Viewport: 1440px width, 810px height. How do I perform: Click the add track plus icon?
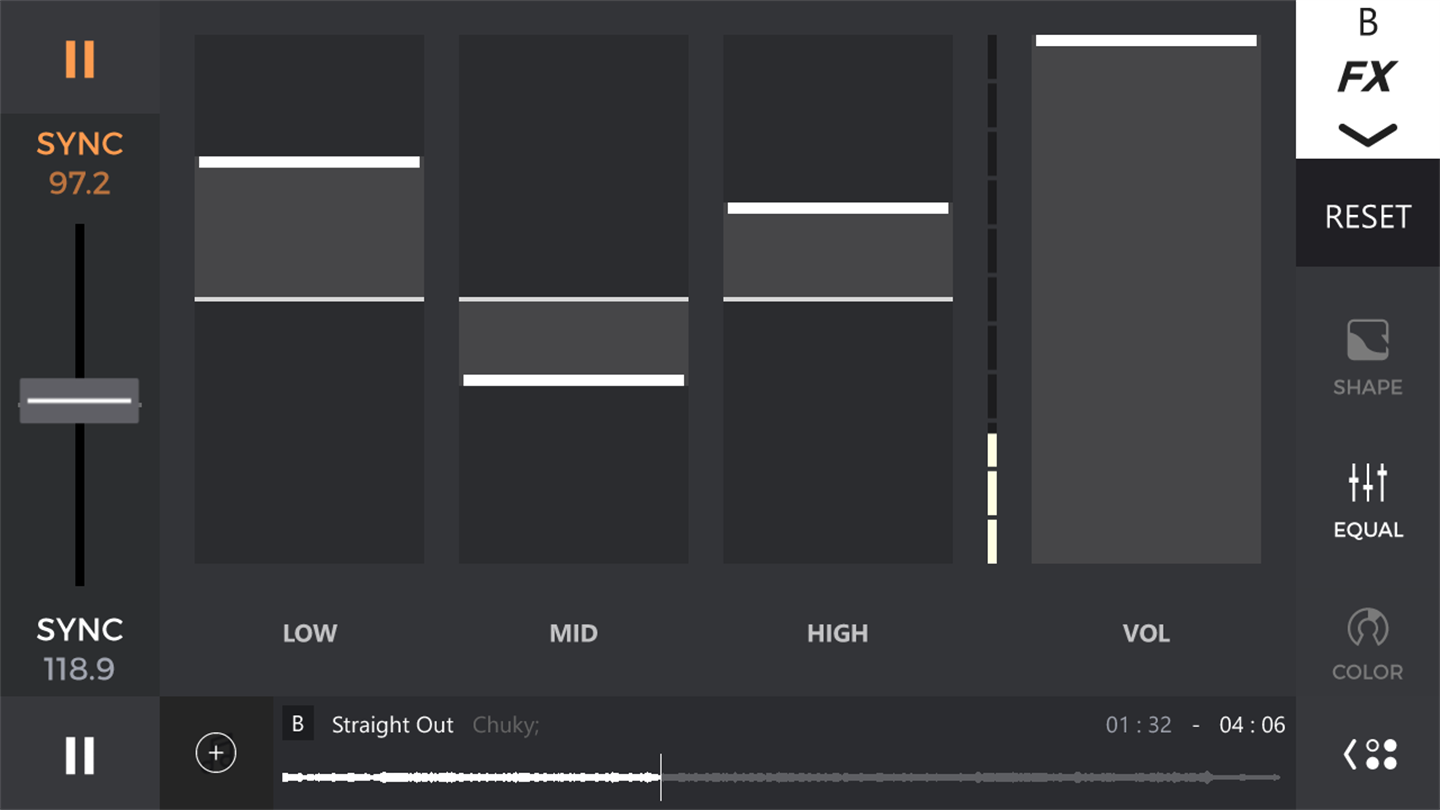(216, 753)
